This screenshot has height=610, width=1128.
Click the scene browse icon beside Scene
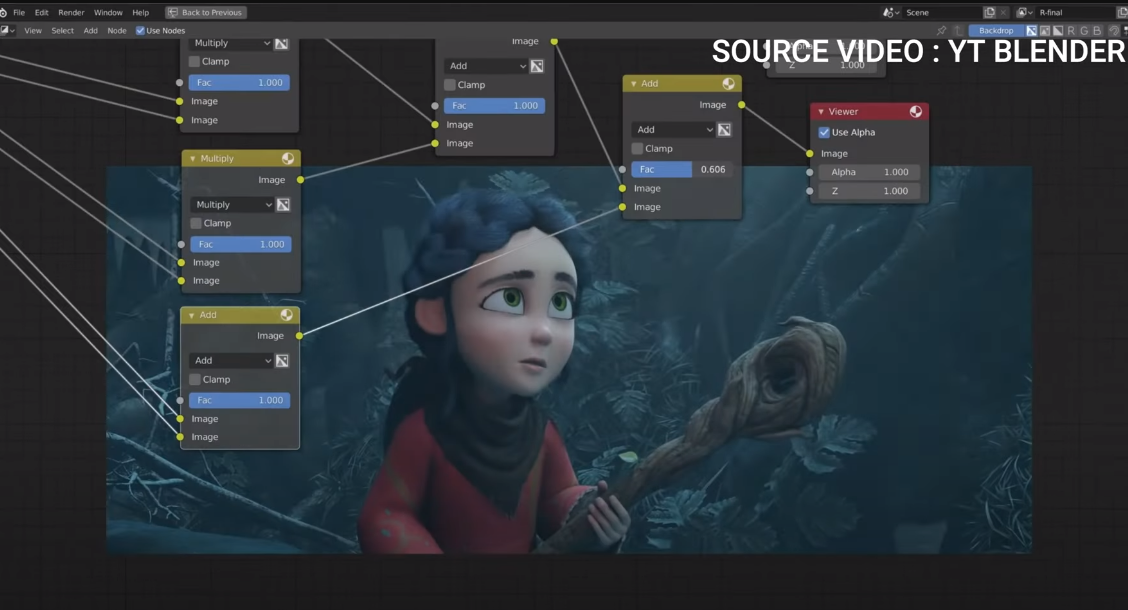pyautogui.click(x=891, y=12)
